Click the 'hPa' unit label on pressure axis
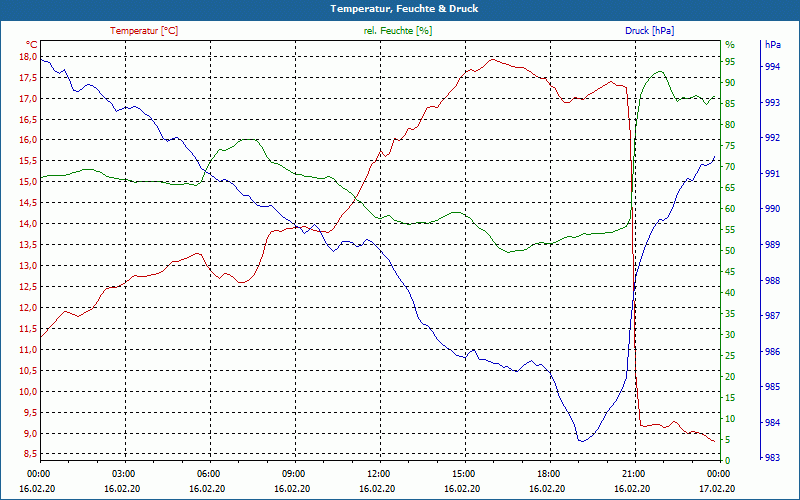This screenshot has width=800, height=500. (772, 44)
